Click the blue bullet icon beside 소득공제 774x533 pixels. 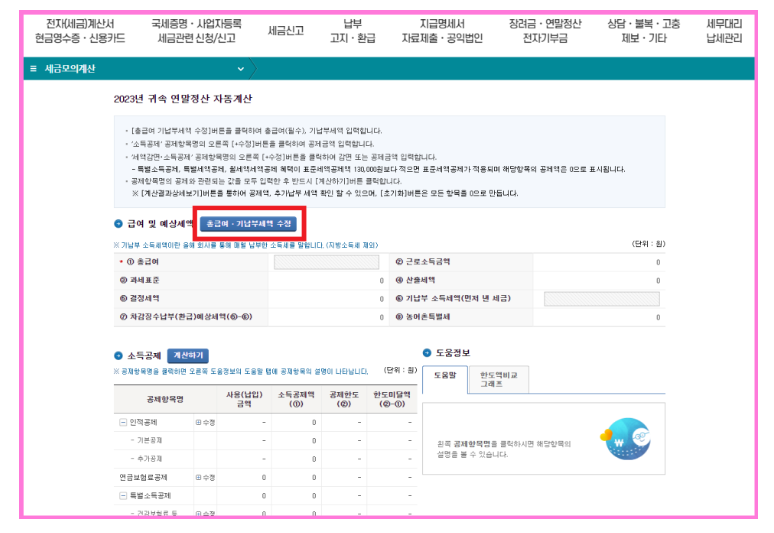(118, 356)
